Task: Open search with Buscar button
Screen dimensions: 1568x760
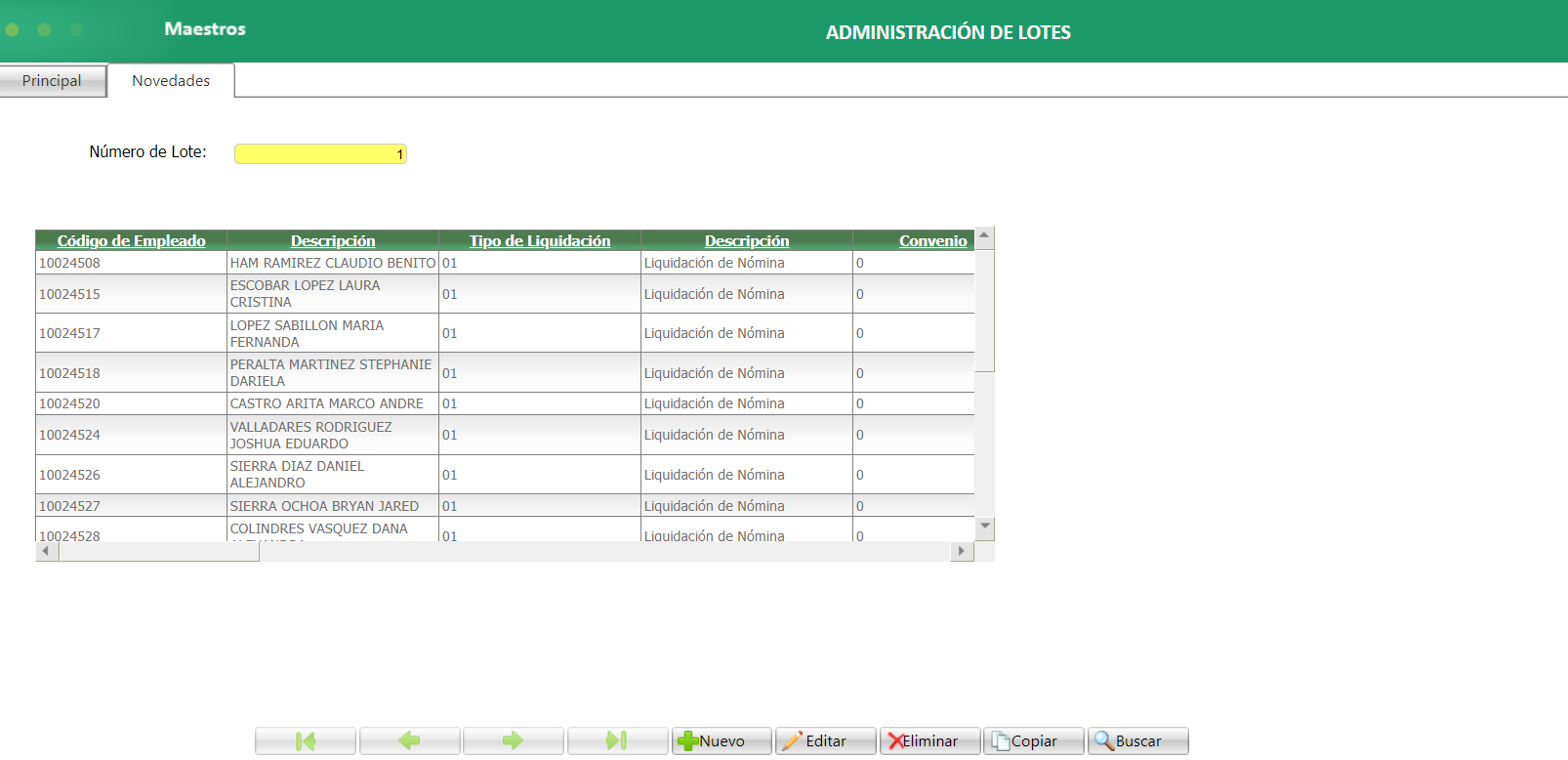Action: 1138,740
